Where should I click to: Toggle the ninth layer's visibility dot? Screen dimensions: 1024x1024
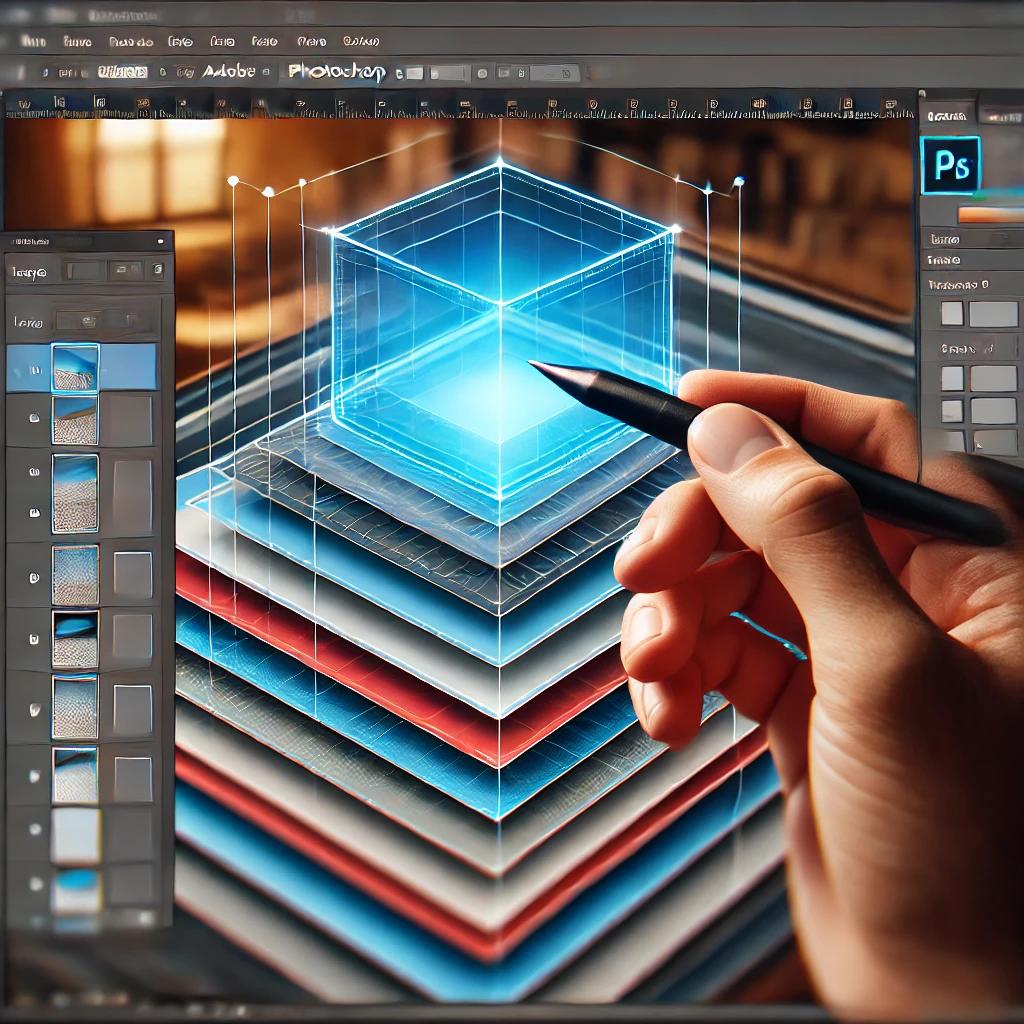(36, 884)
